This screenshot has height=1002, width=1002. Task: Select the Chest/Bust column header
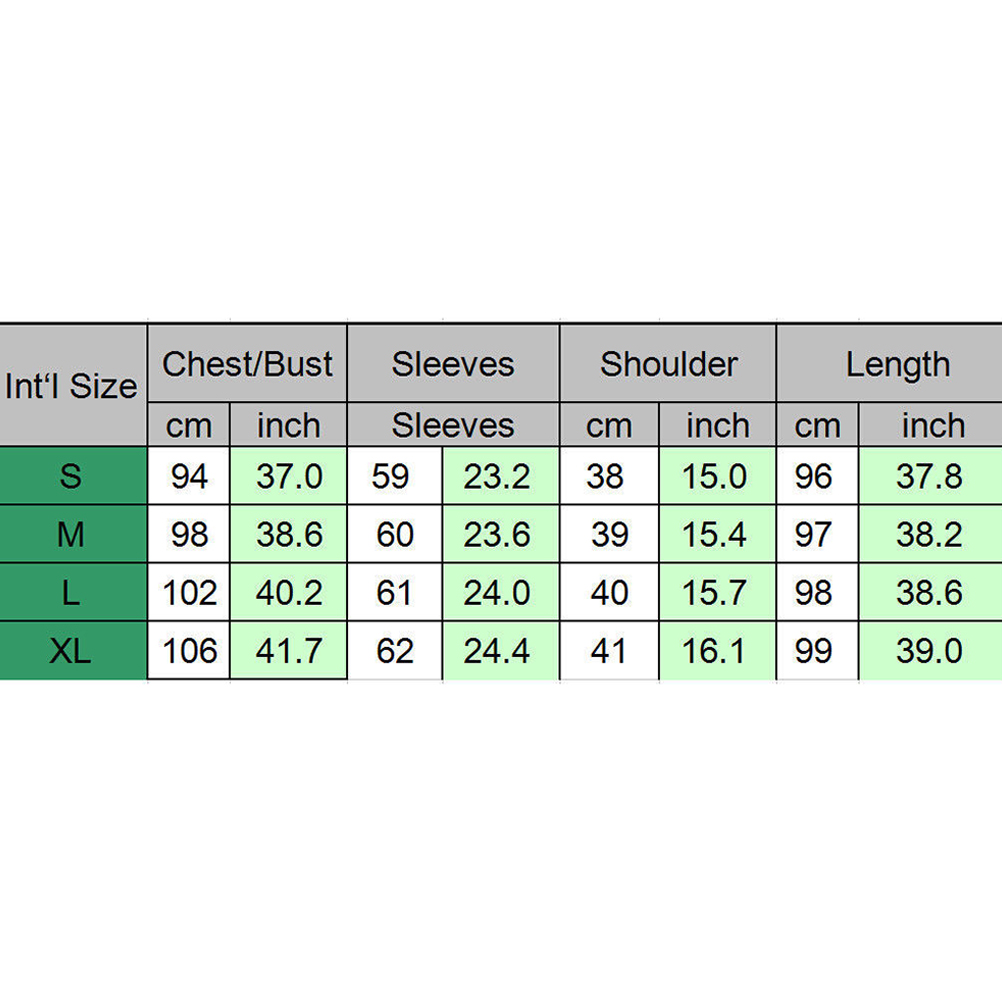click(x=247, y=364)
